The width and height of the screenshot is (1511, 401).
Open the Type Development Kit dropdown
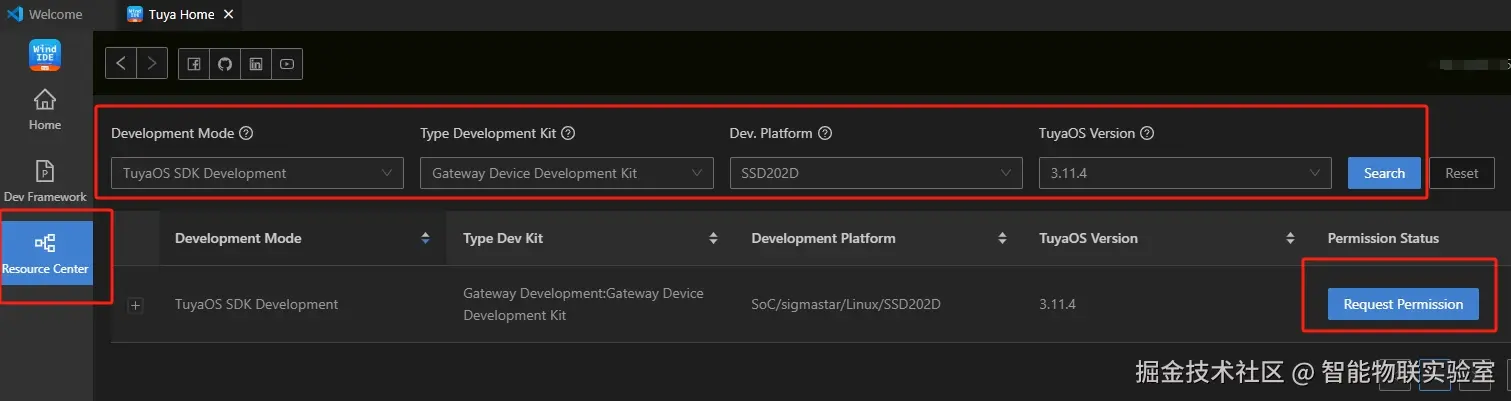(566, 173)
